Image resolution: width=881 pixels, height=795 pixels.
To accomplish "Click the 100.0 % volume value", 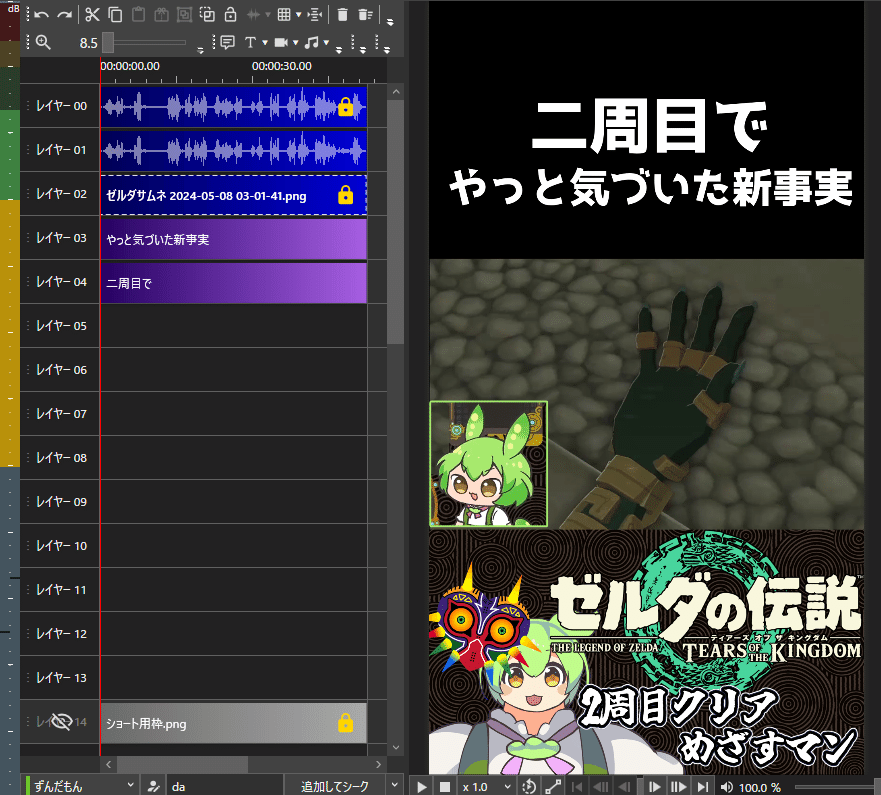I will (x=760, y=788).
